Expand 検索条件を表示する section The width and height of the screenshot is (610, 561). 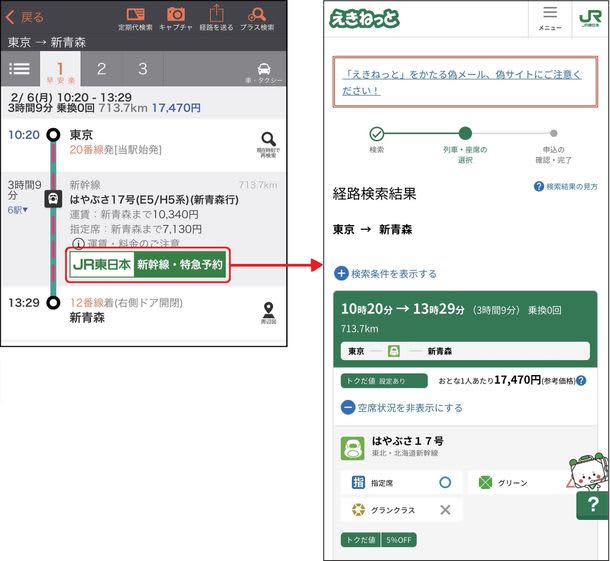385,273
